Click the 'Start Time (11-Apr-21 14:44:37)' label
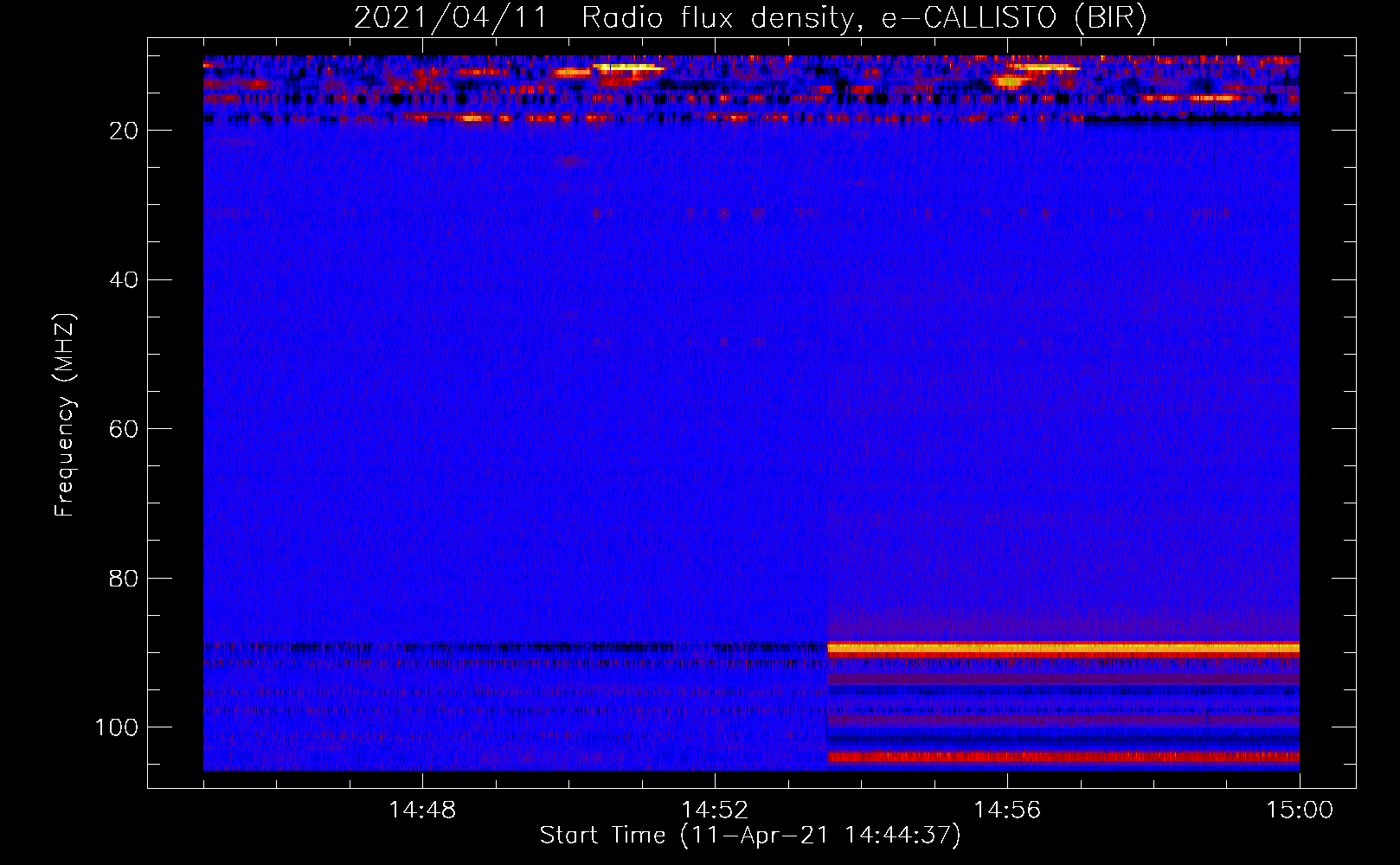 pyautogui.click(x=750, y=836)
